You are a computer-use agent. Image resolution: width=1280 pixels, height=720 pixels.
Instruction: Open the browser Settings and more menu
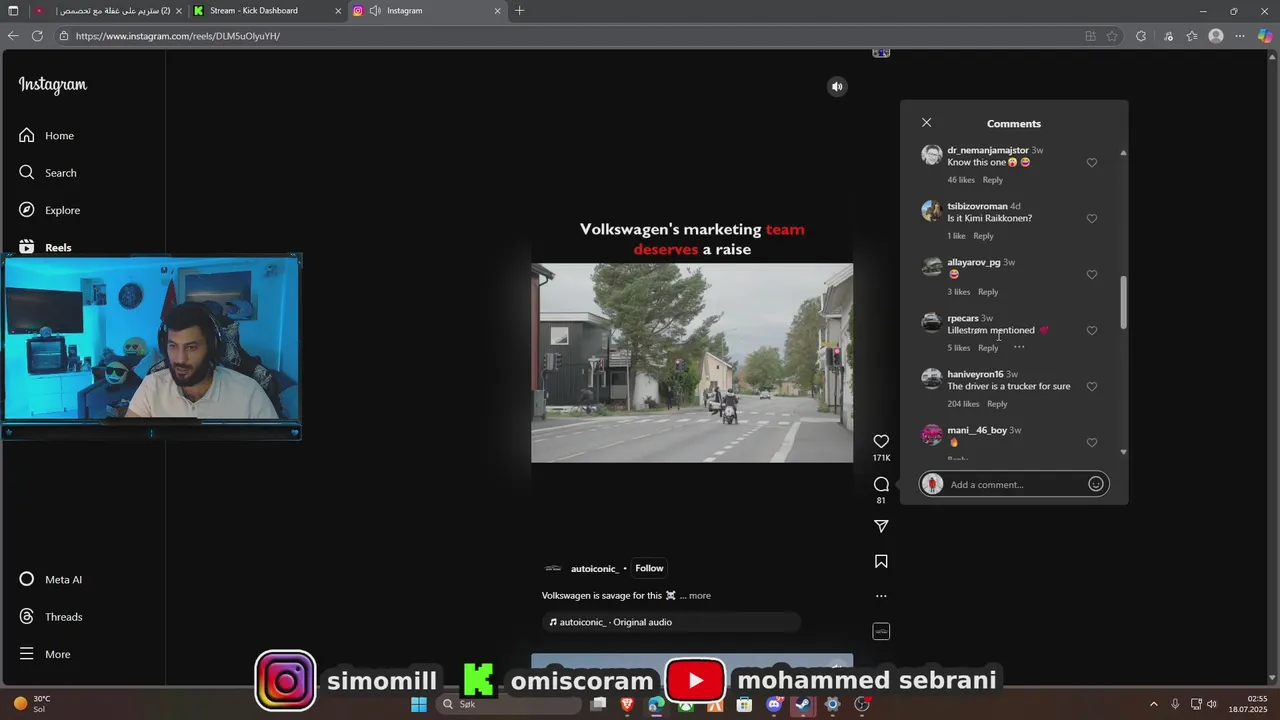click(1240, 36)
